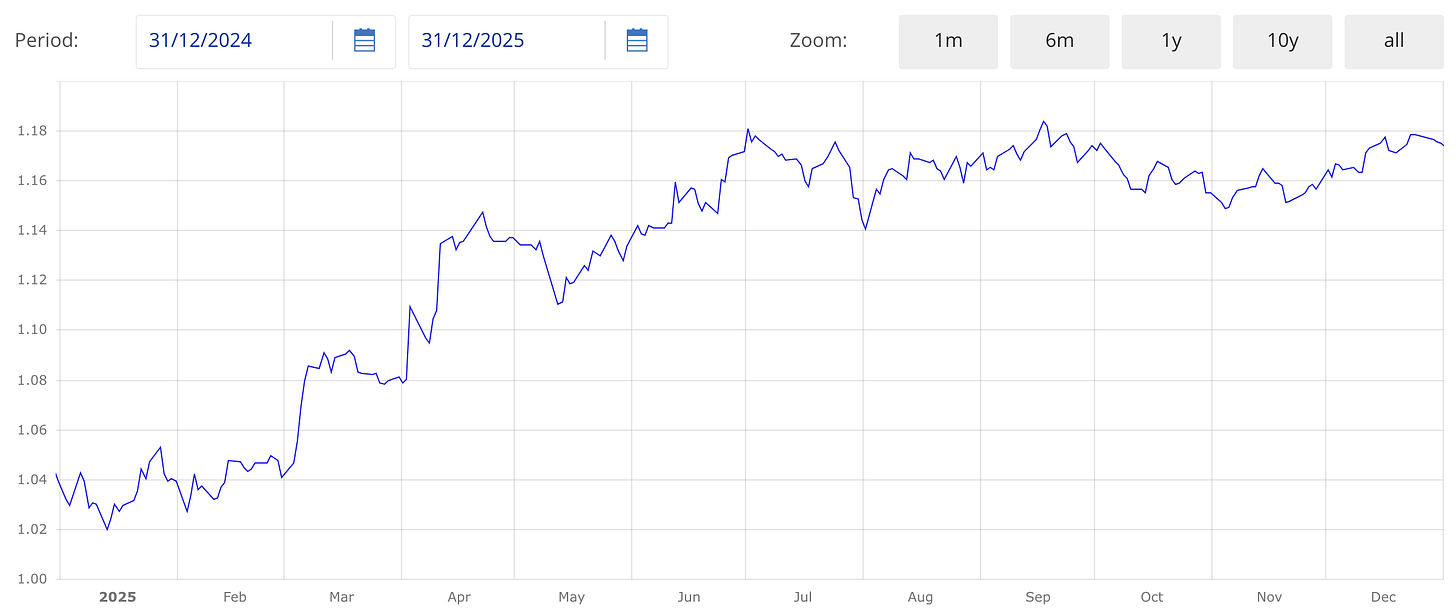Click the 1.10 y-axis label
This screenshot has width=1456, height=611.
click(33, 330)
